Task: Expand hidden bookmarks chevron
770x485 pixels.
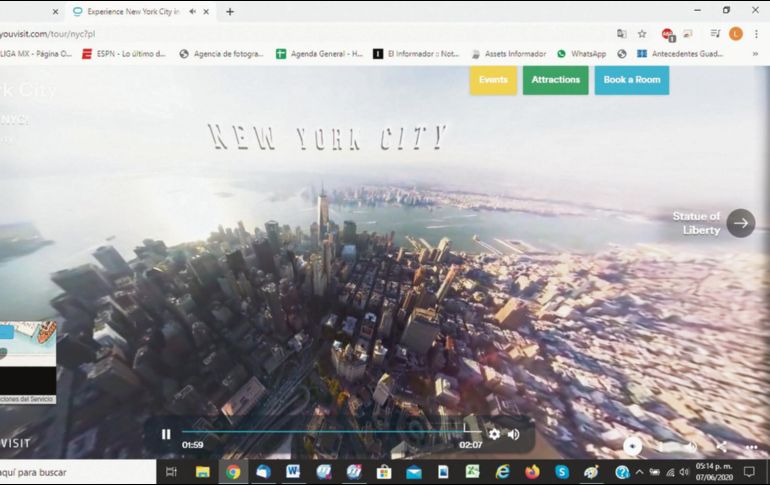Action: coord(755,54)
